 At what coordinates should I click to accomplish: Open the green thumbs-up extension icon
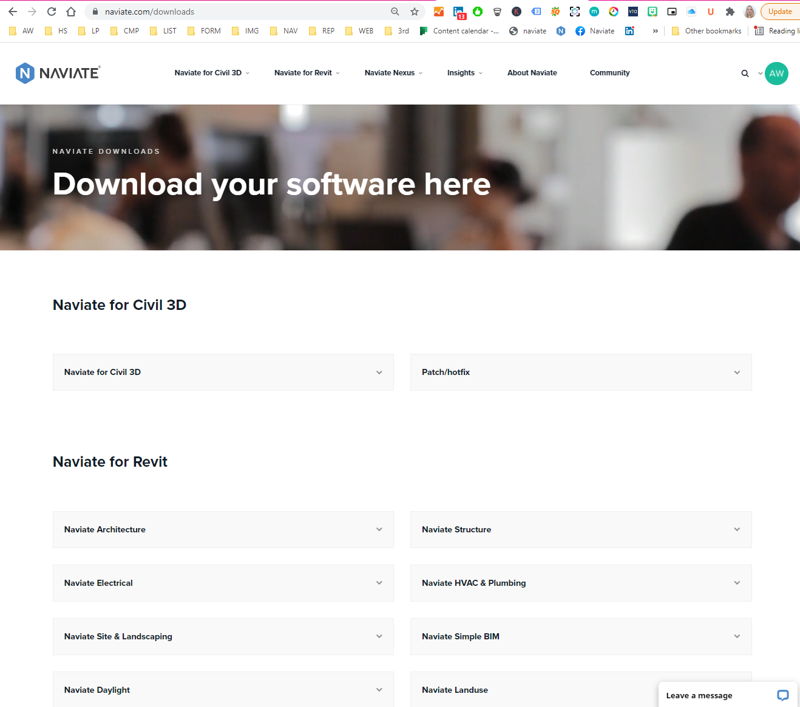pyautogui.click(x=478, y=11)
